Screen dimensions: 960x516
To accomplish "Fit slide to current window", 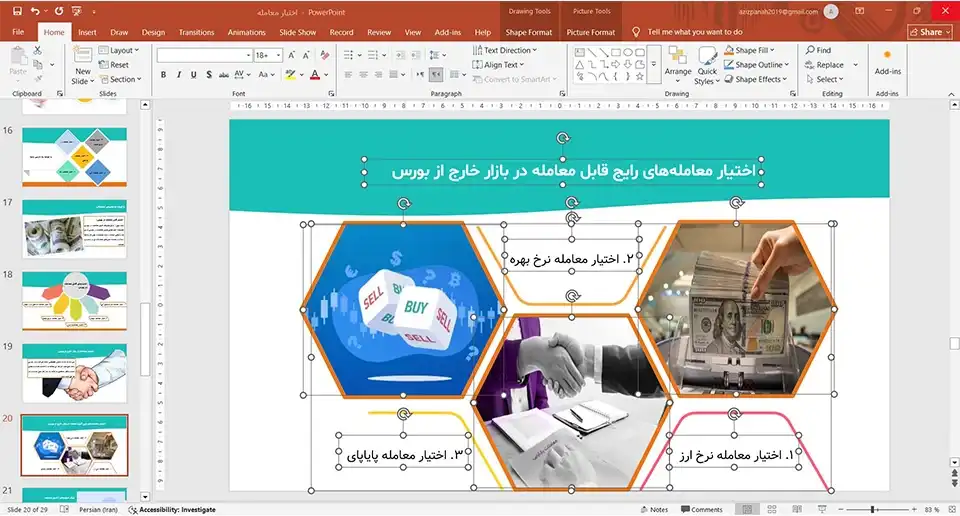I will point(951,509).
